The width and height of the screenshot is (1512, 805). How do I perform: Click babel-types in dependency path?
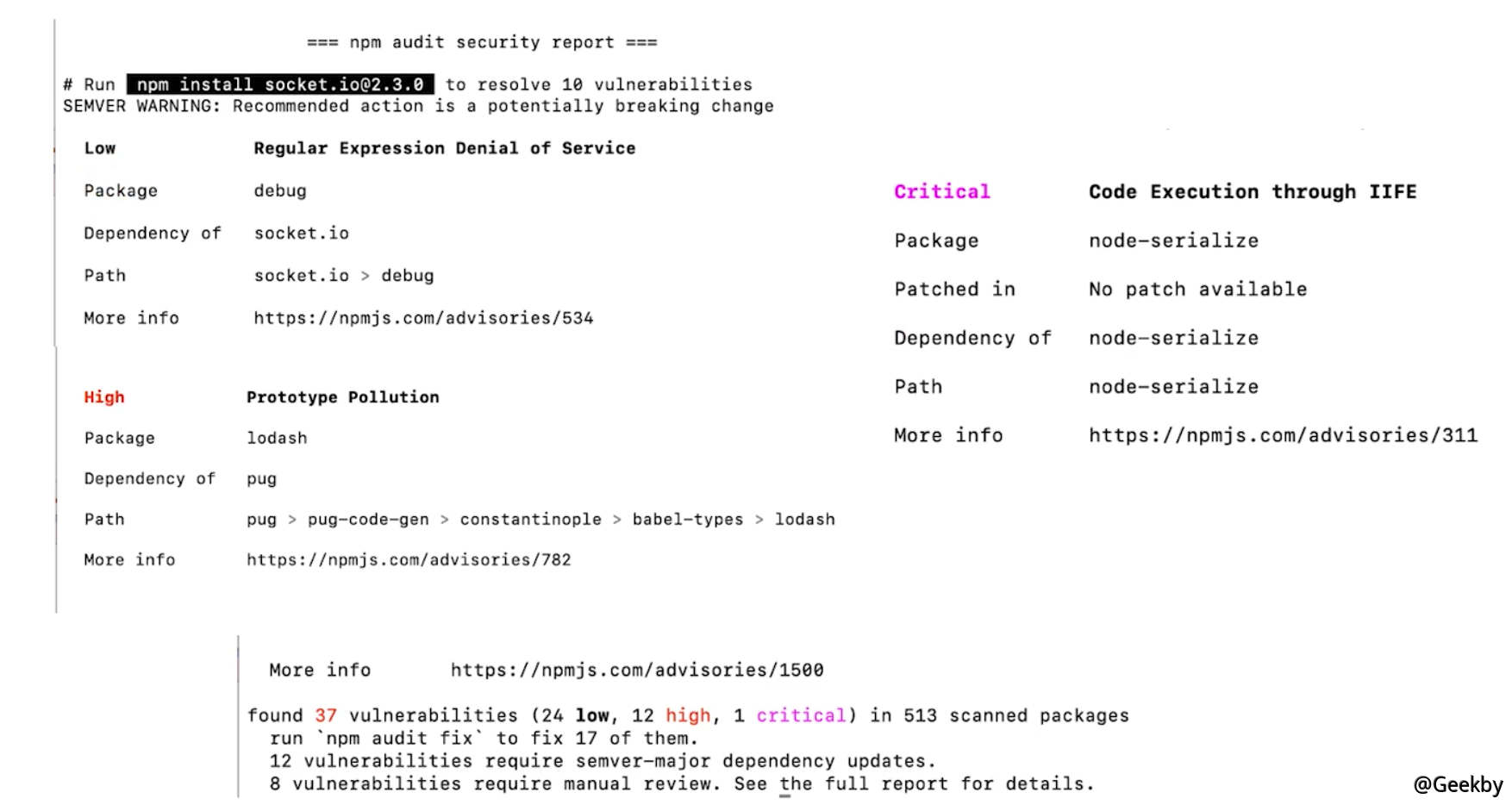(x=688, y=520)
